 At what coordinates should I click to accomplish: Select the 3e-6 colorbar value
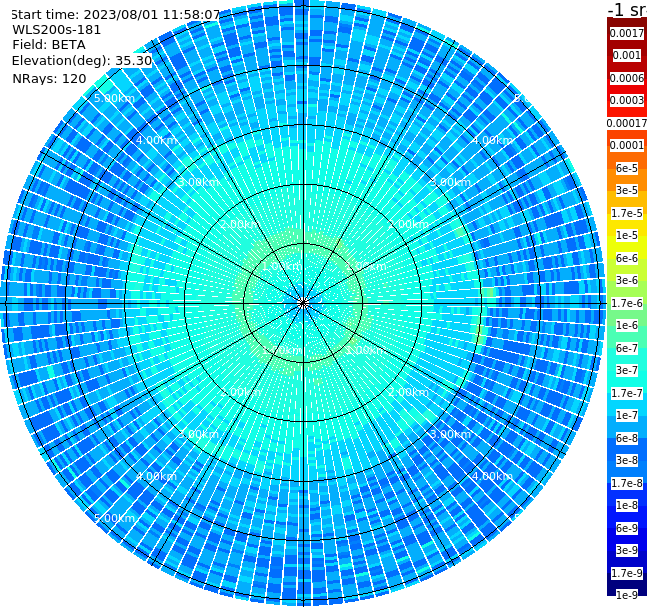627,280
